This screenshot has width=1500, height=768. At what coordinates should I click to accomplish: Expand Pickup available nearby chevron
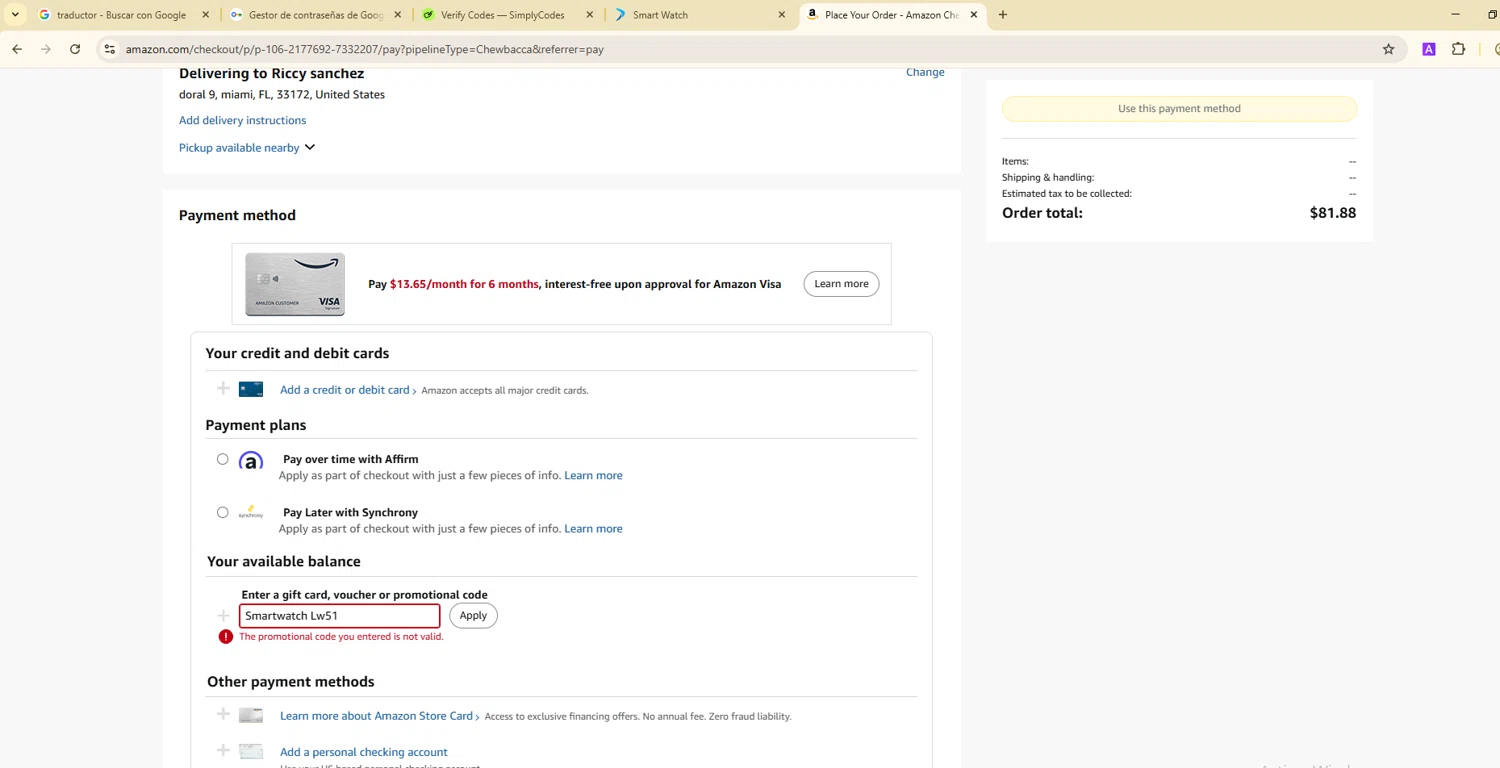click(x=310, y=147)
